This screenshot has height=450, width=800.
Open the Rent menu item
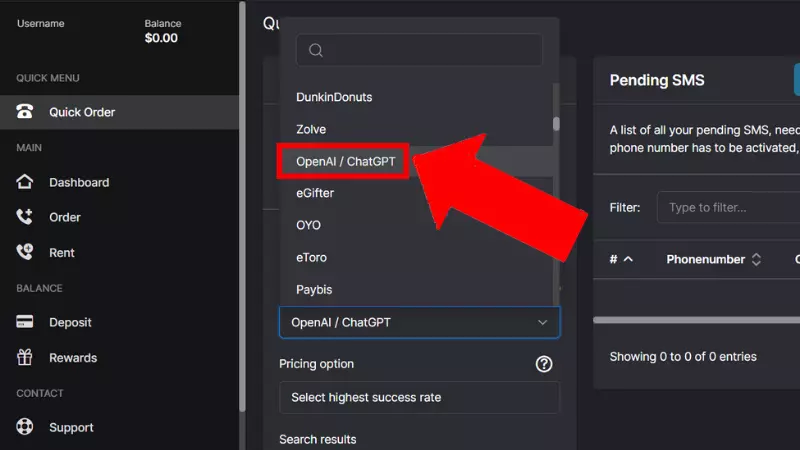(62, 253)
